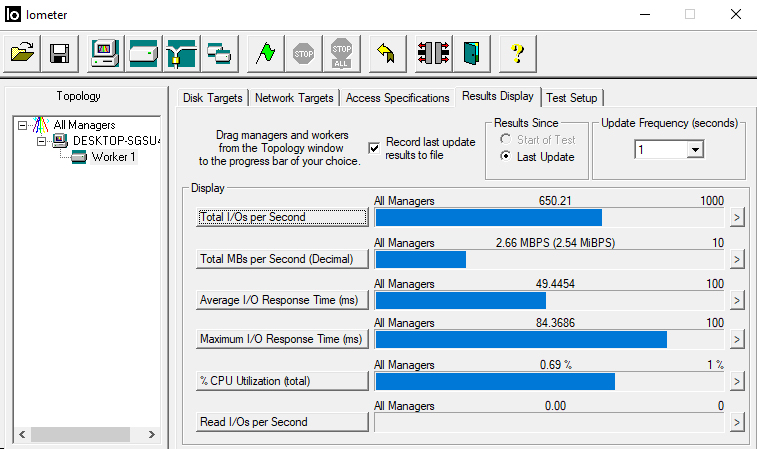Duplicate selected worker icon
Image resolution: width=759 pixels, height=449 pixels.
pos(219,53)
